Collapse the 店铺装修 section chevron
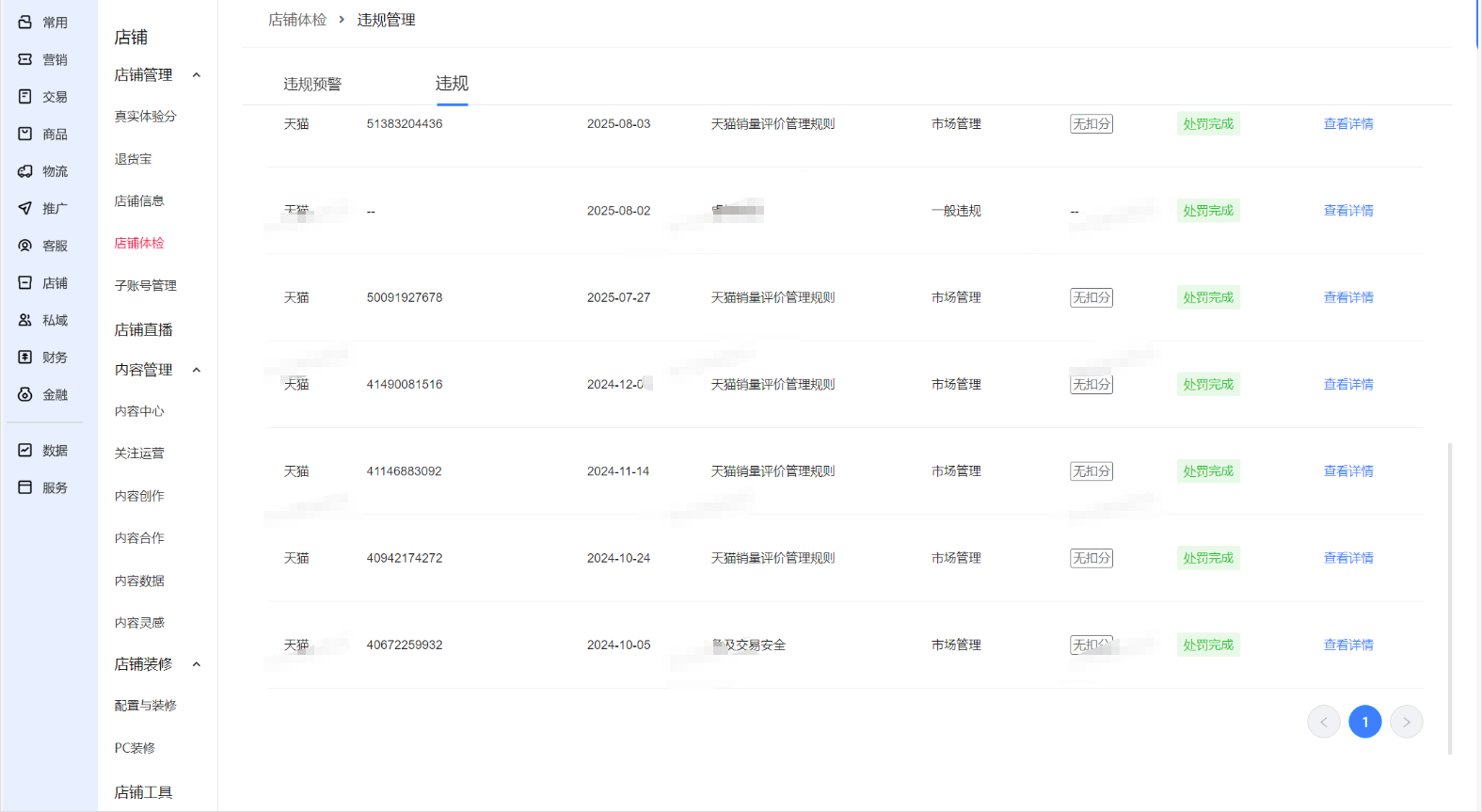The image size is (1482, 812). coord(197,664)
